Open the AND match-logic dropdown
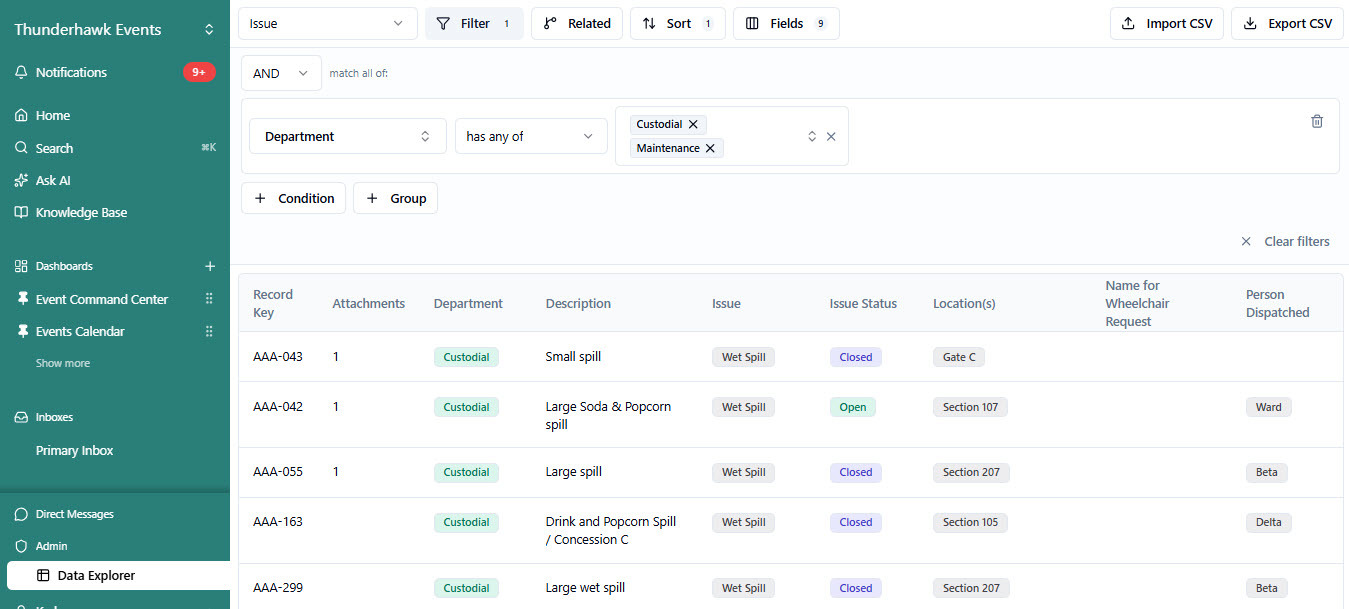Image resolution: width=1349 pixels, height=609 pixels. tap(281, 73)
